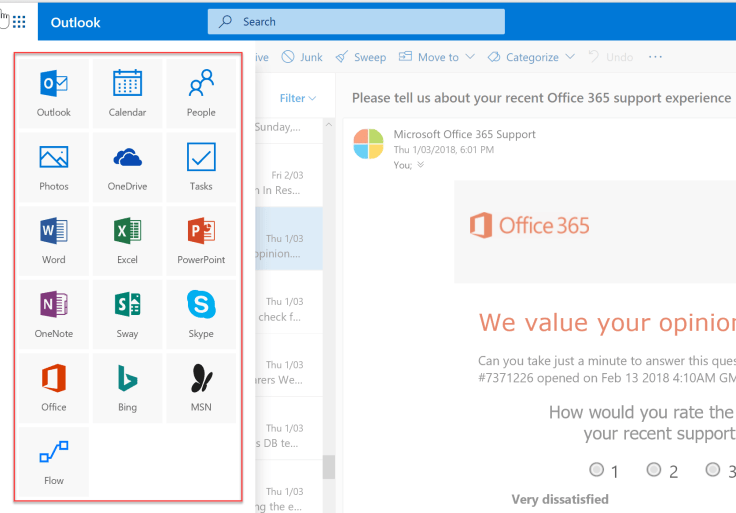736x513 pixels.
Task: Launch Skype from the app grid
Action: [x=201, y=314]
